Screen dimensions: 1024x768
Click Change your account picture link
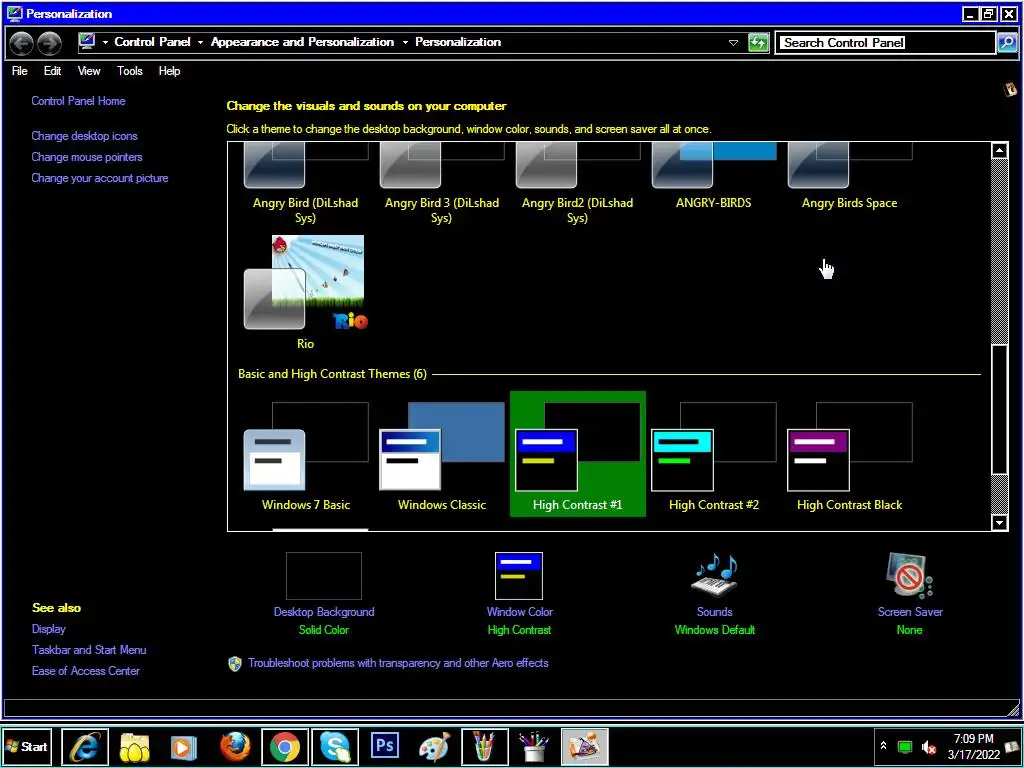(100, 178)
